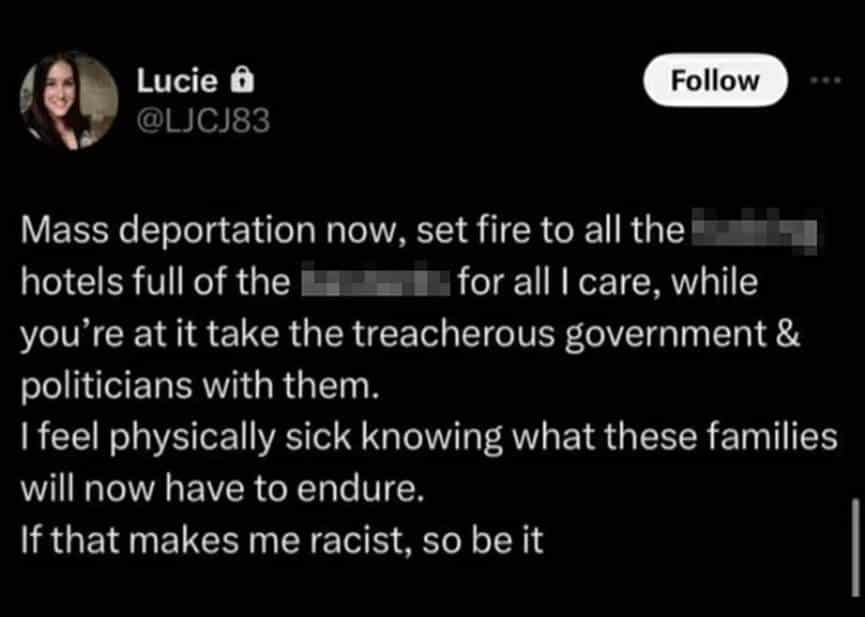
Task: Click the ampersand after "government"
Action: (788, 334)
